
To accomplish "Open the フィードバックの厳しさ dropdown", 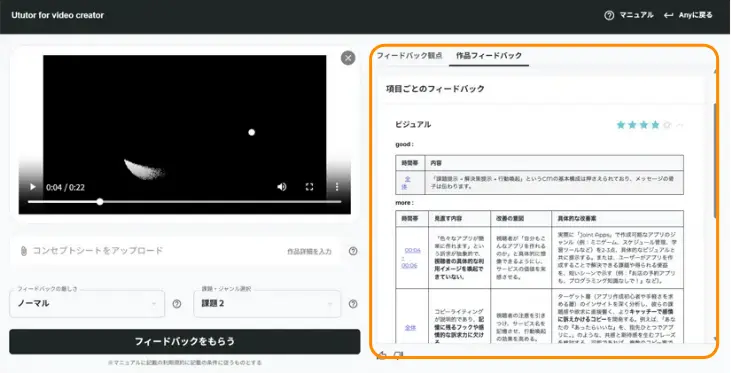I will pyautogui.click(x=87, y=304).
